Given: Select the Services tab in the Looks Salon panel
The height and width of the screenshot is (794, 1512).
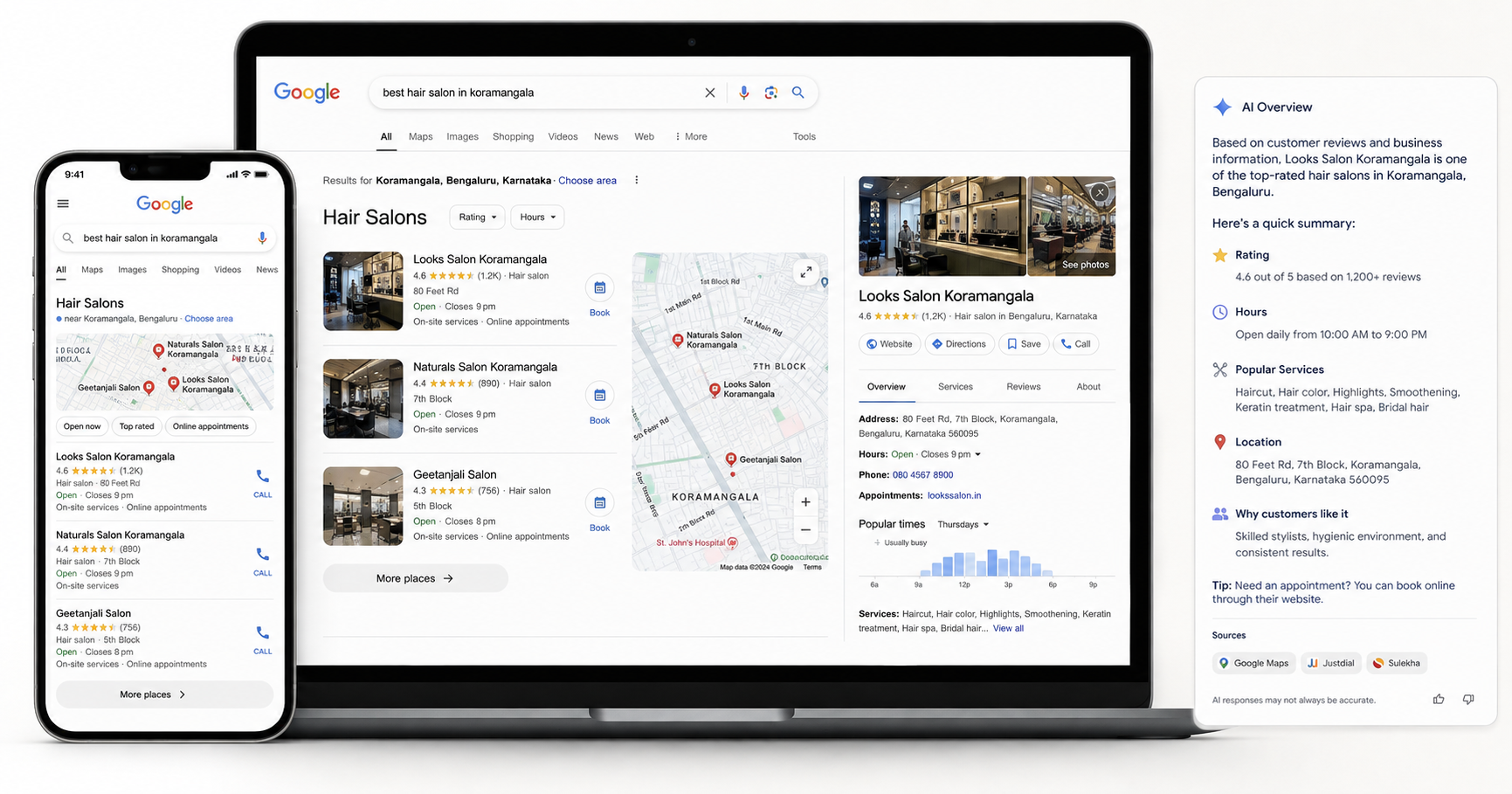Looking at the screenshot, I should (x=956, y=387).
